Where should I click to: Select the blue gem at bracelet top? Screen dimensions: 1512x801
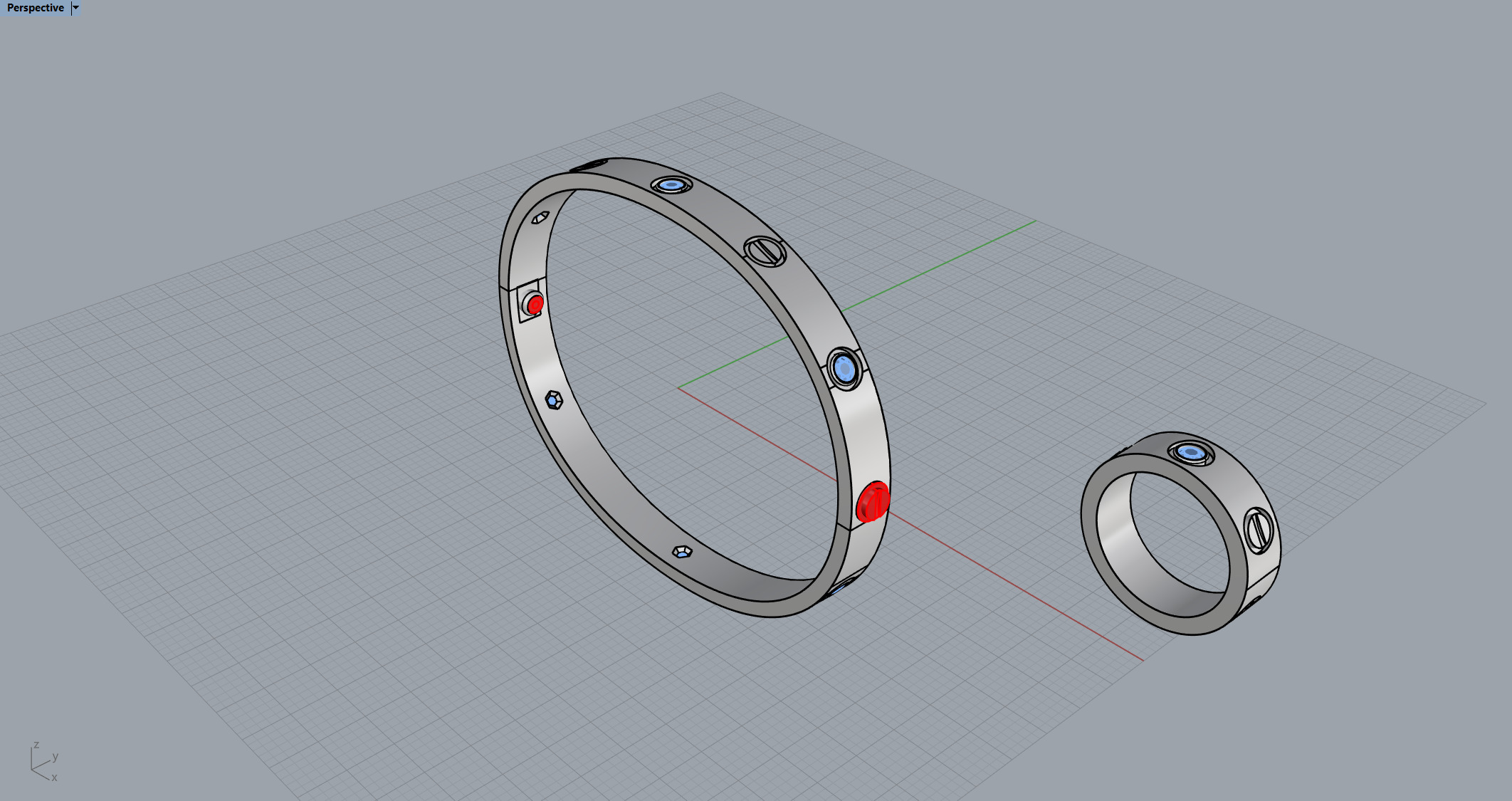[x=671, y=185]
